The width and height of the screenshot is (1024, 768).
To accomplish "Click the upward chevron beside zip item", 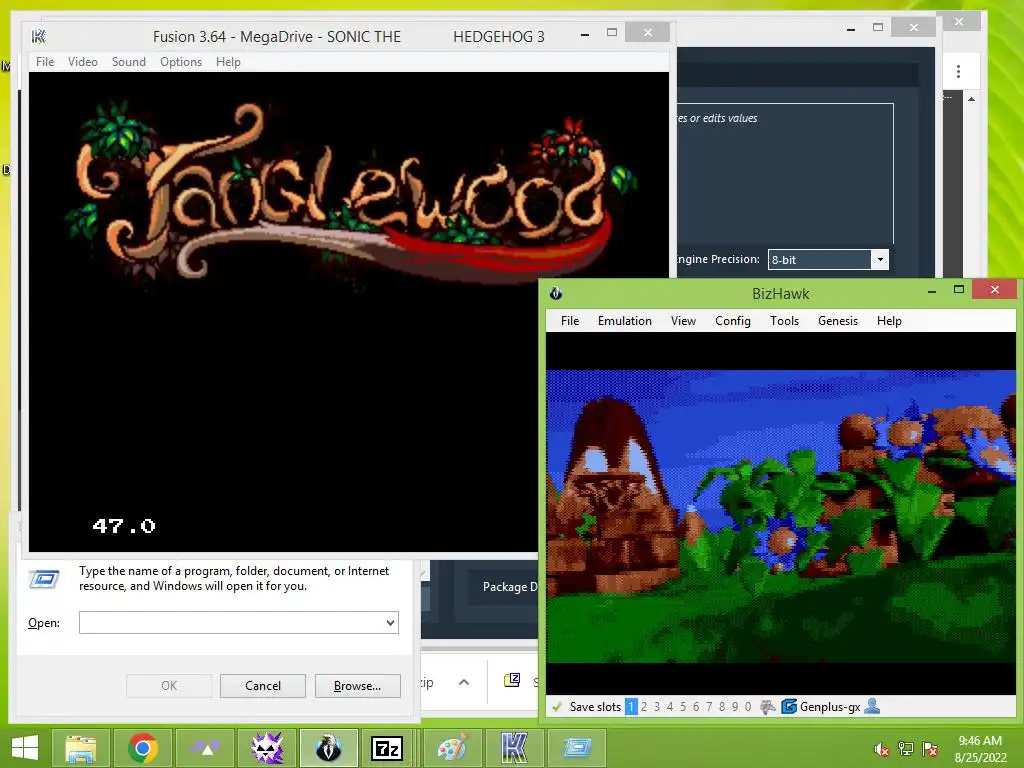I will tap(464, 682).
